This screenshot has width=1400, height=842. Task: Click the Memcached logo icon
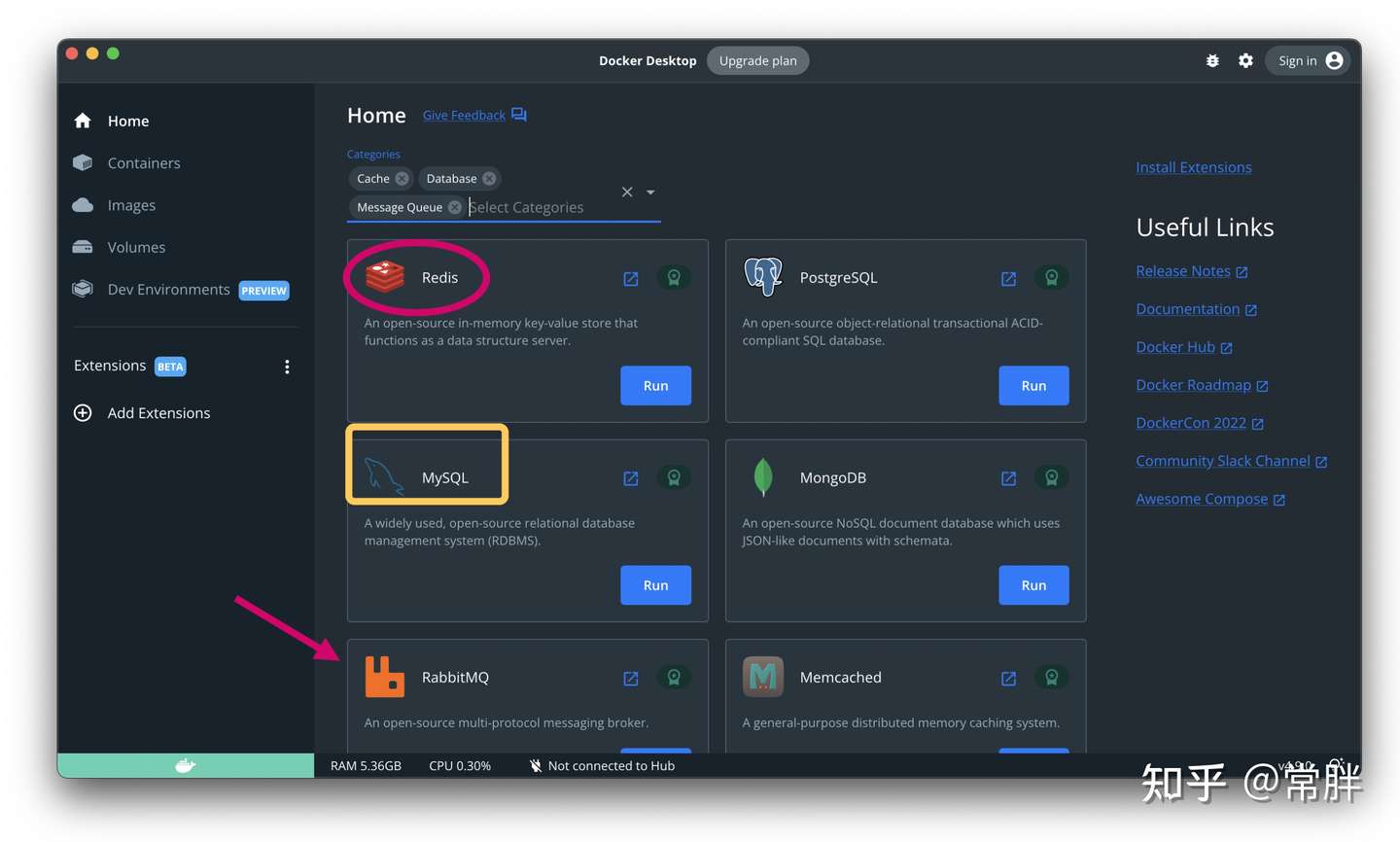[x=763, y=677]
